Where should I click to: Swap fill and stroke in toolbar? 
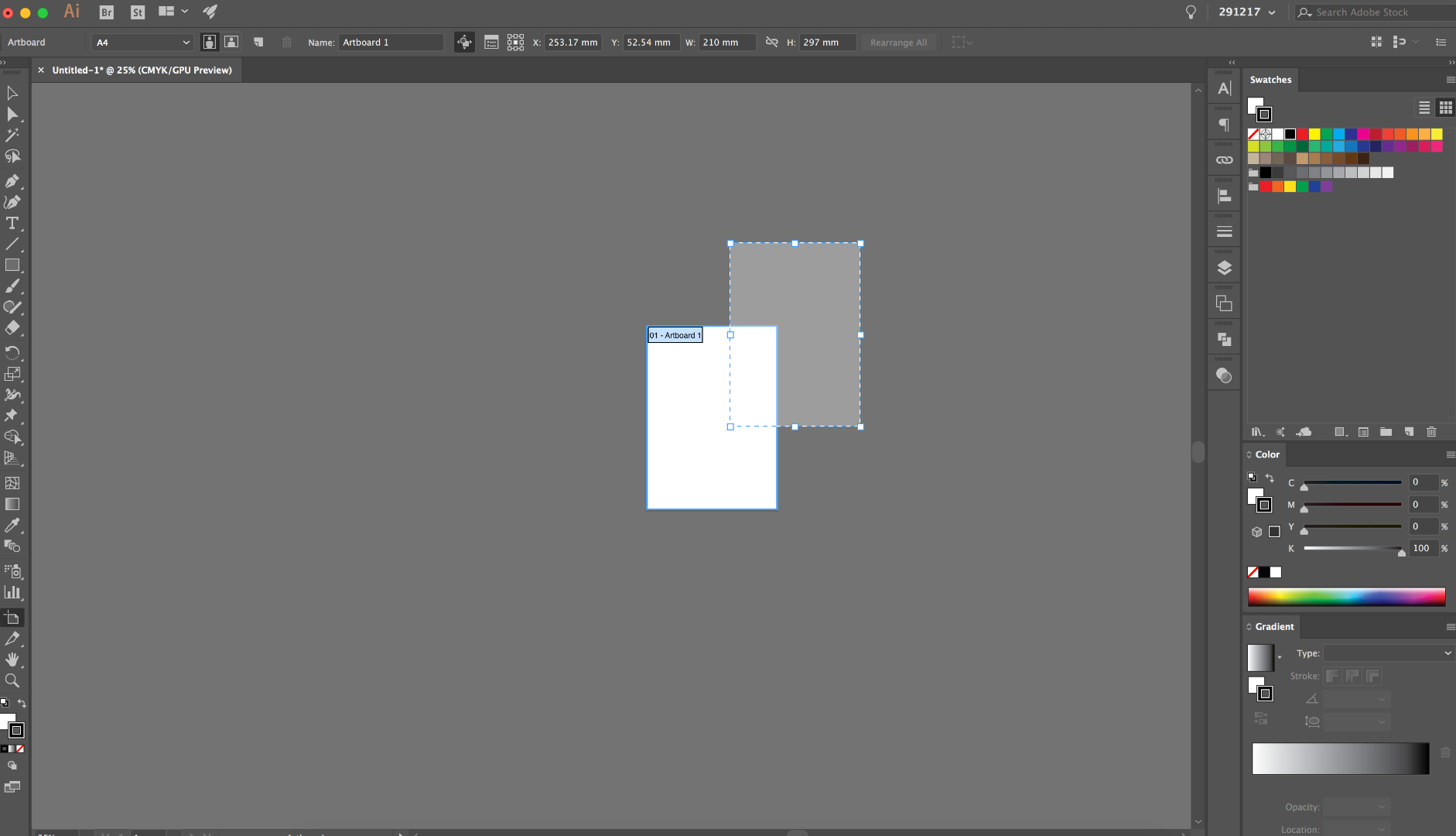click(x=22, y=704)
